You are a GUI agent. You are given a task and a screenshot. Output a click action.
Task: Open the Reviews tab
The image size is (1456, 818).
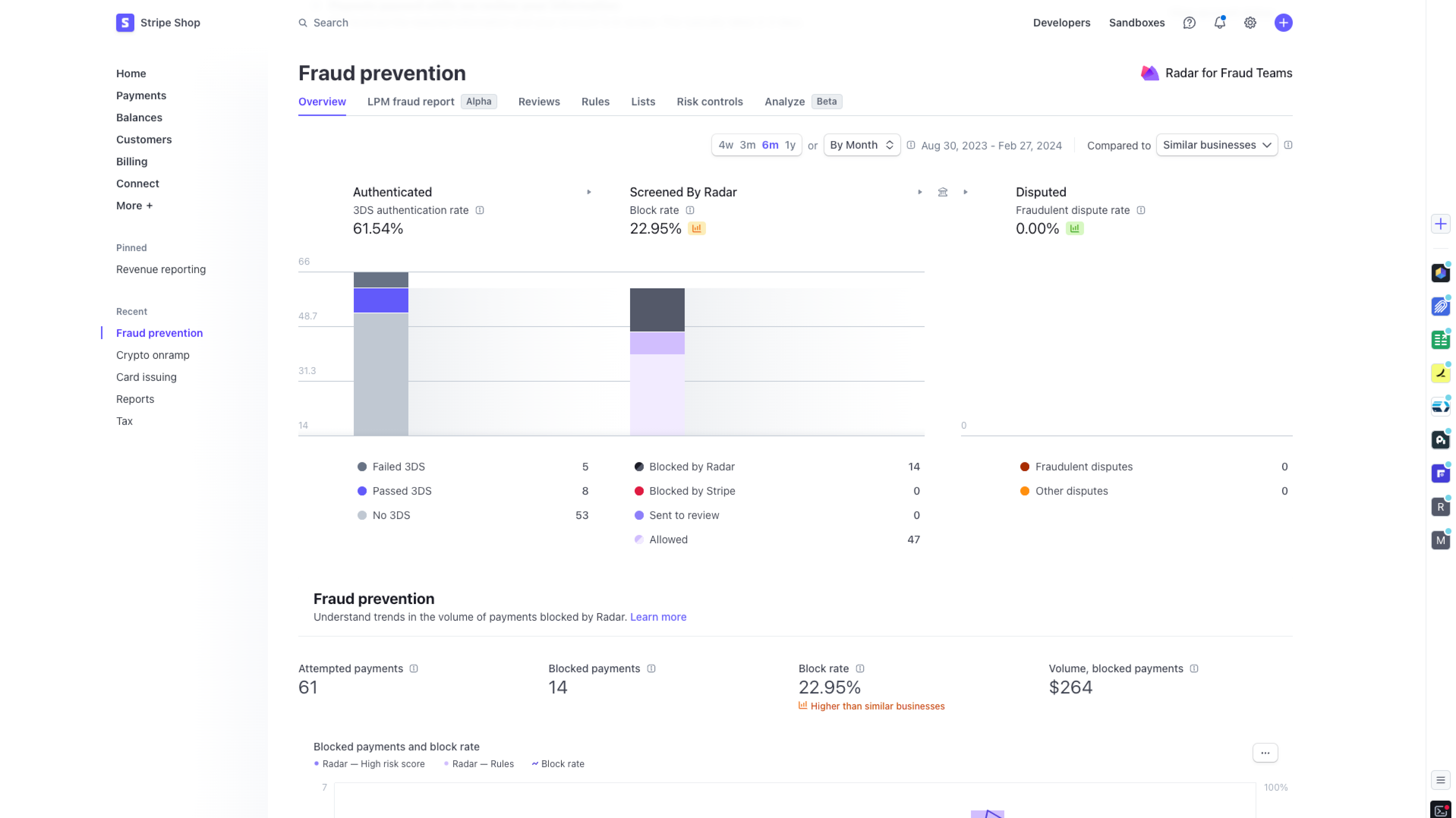point(539,102)
